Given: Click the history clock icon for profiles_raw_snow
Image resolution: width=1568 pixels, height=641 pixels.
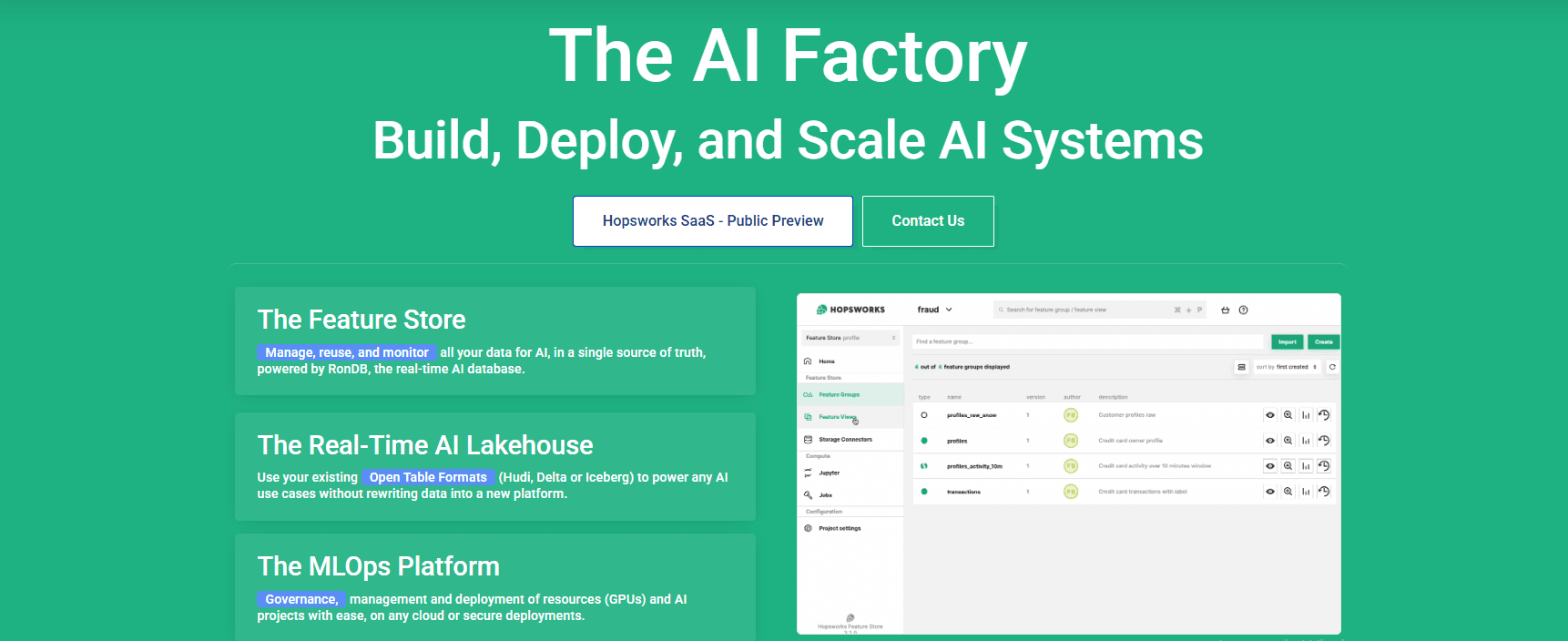Looking at the screenshot, I should (x=1324, y=415).
